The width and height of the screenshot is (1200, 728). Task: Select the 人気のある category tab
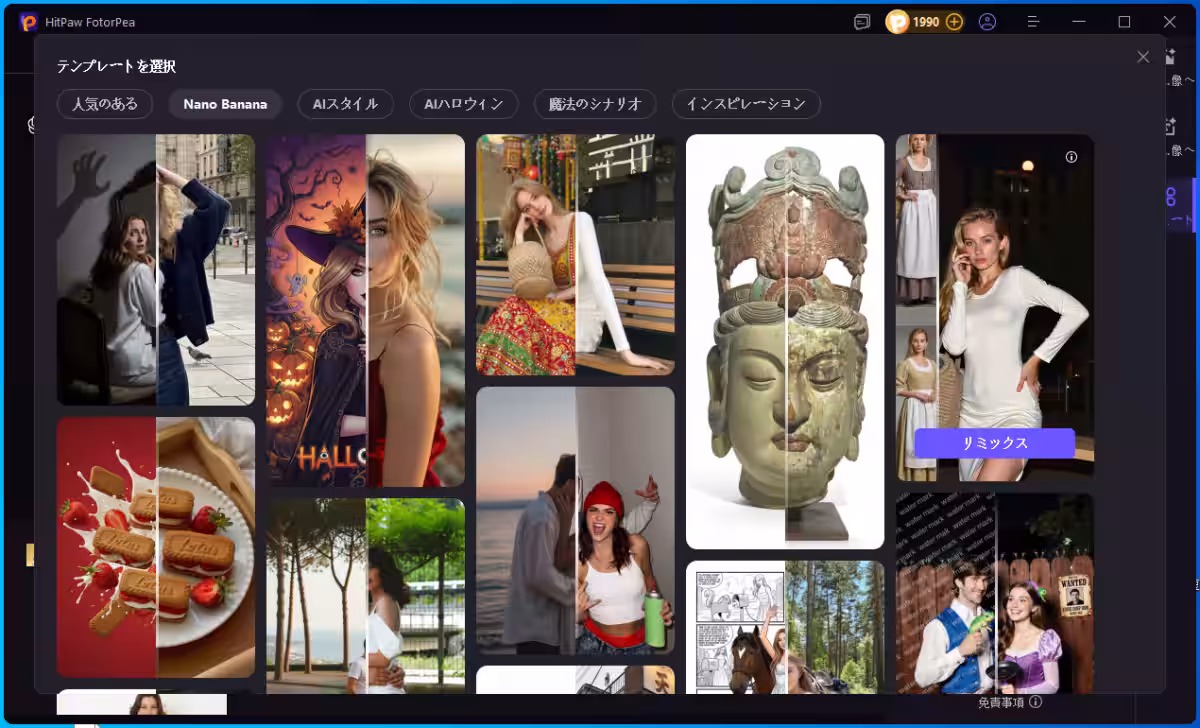click(x=105, y=104)
